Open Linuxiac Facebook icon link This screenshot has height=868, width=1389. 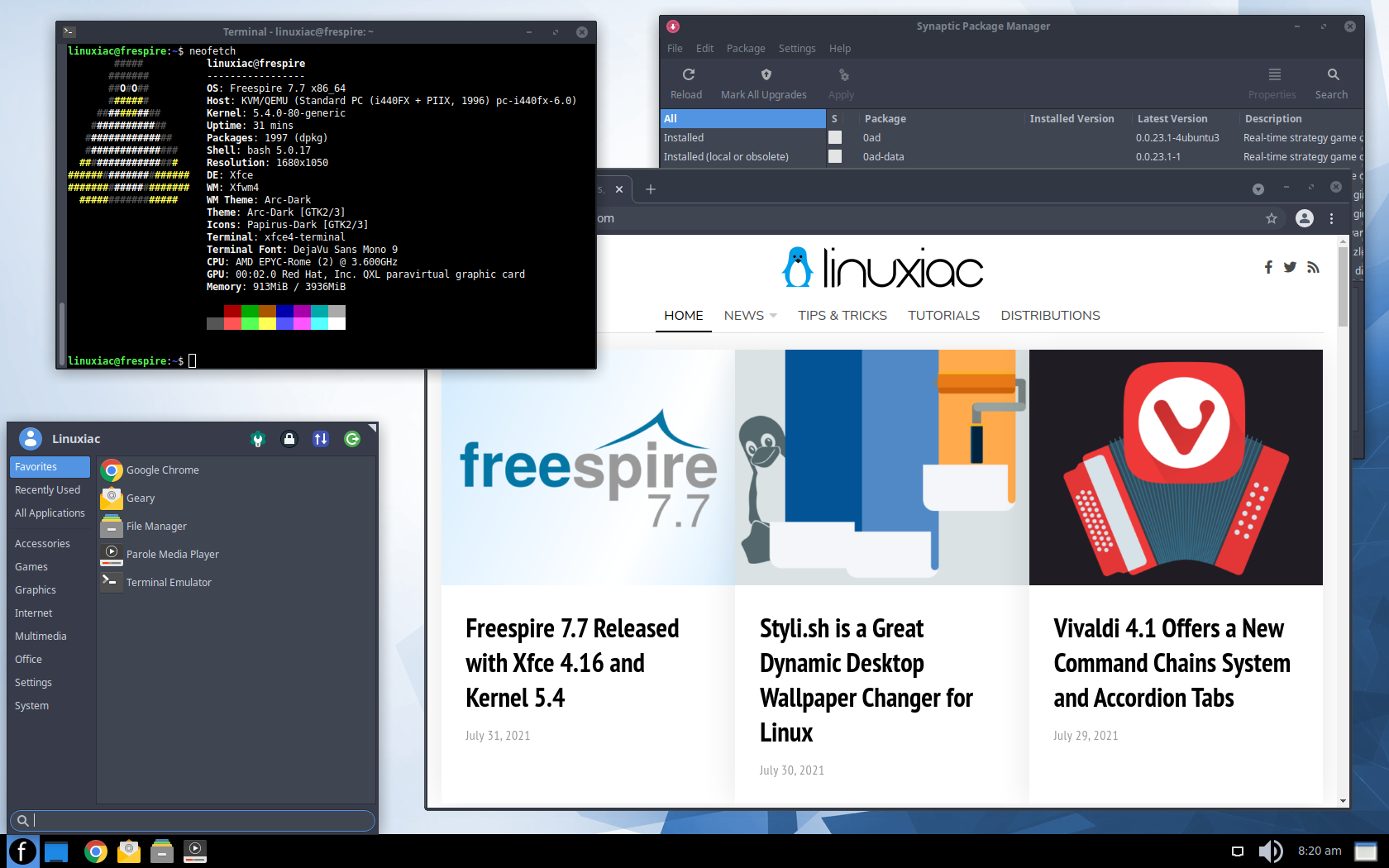coord(1268,267)
